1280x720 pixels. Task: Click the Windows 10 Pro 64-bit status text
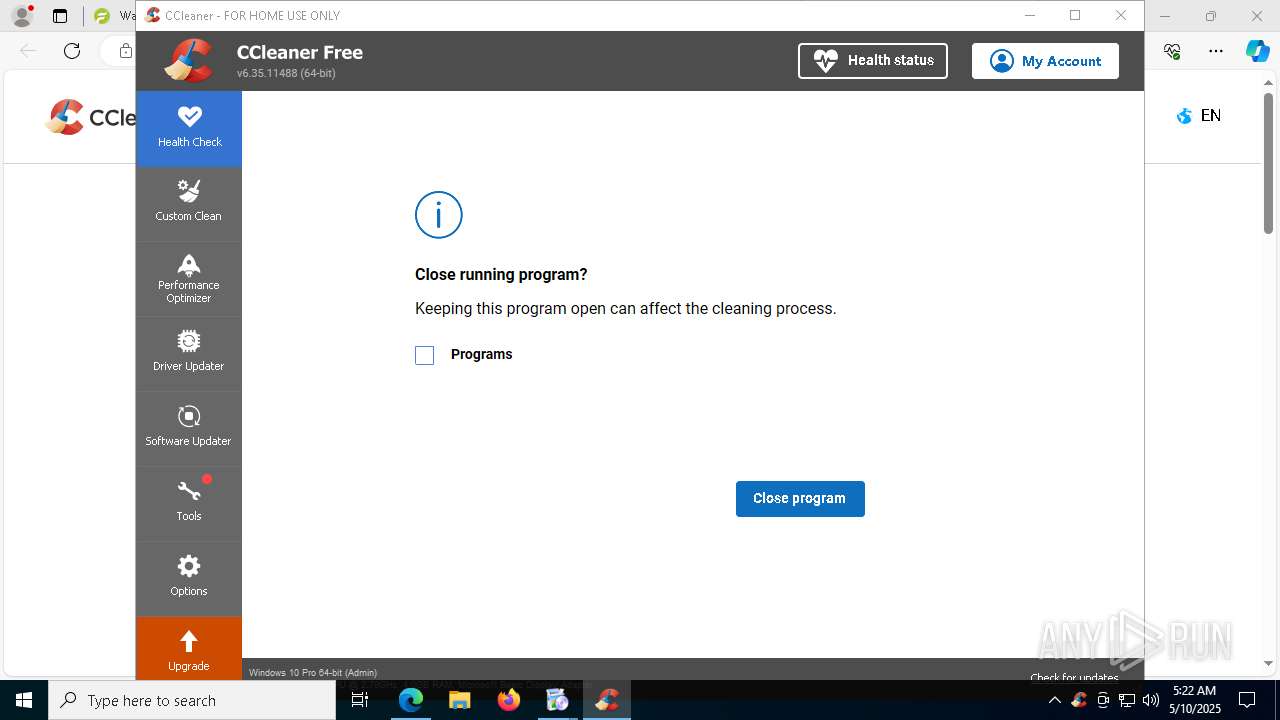(313, 673)
